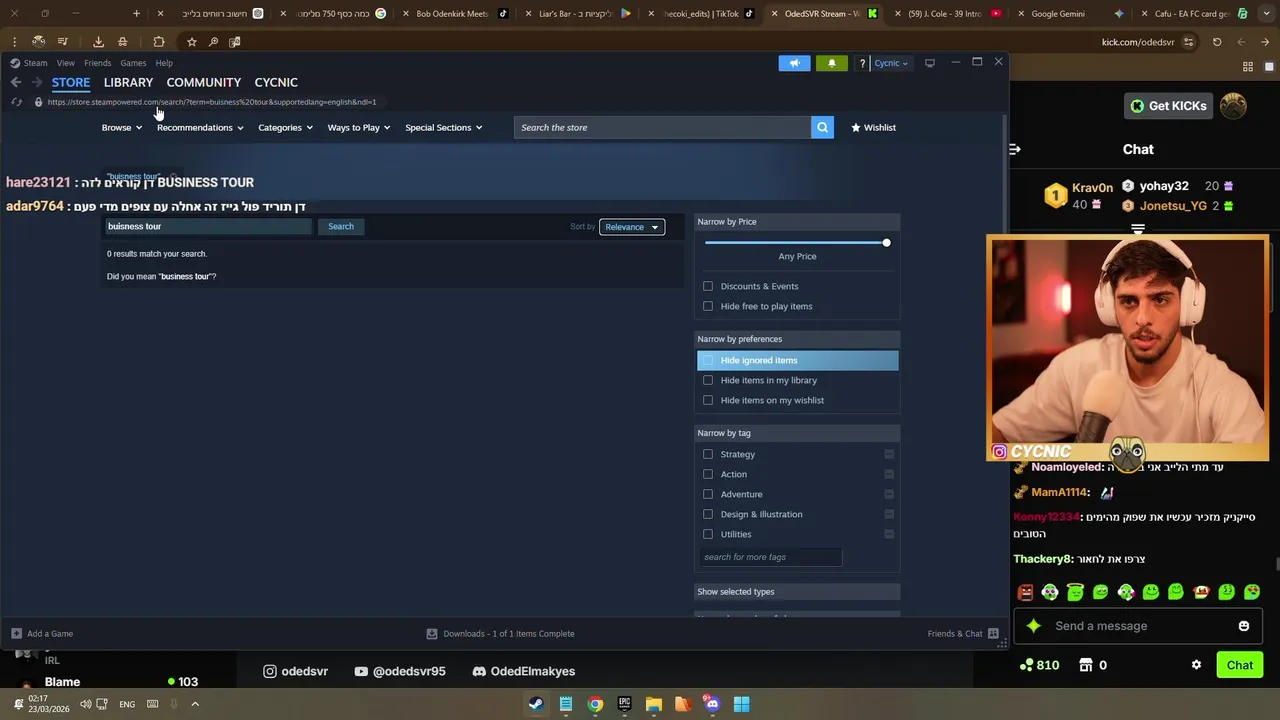
Task: Click the browser download icon in toolbar
Action: coord(98,42)
